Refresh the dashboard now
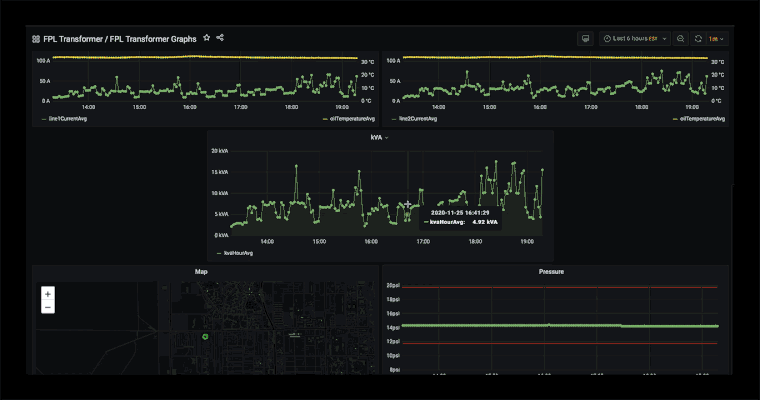Image resolution: width=760 pixels, height=400 pixels. [x=698, y=39]
